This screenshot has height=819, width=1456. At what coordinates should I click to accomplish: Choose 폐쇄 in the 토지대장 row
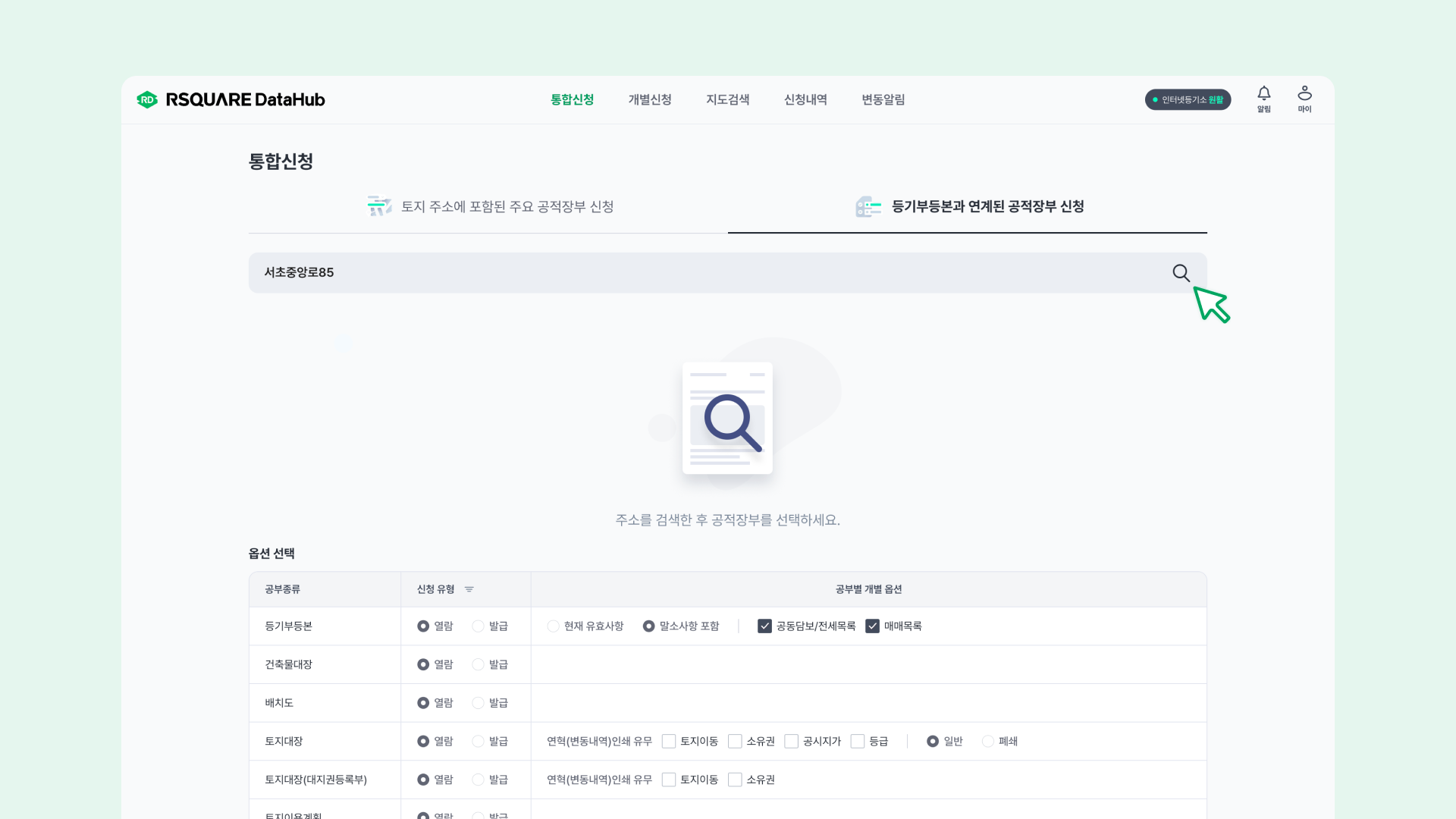tap(987, 742)
